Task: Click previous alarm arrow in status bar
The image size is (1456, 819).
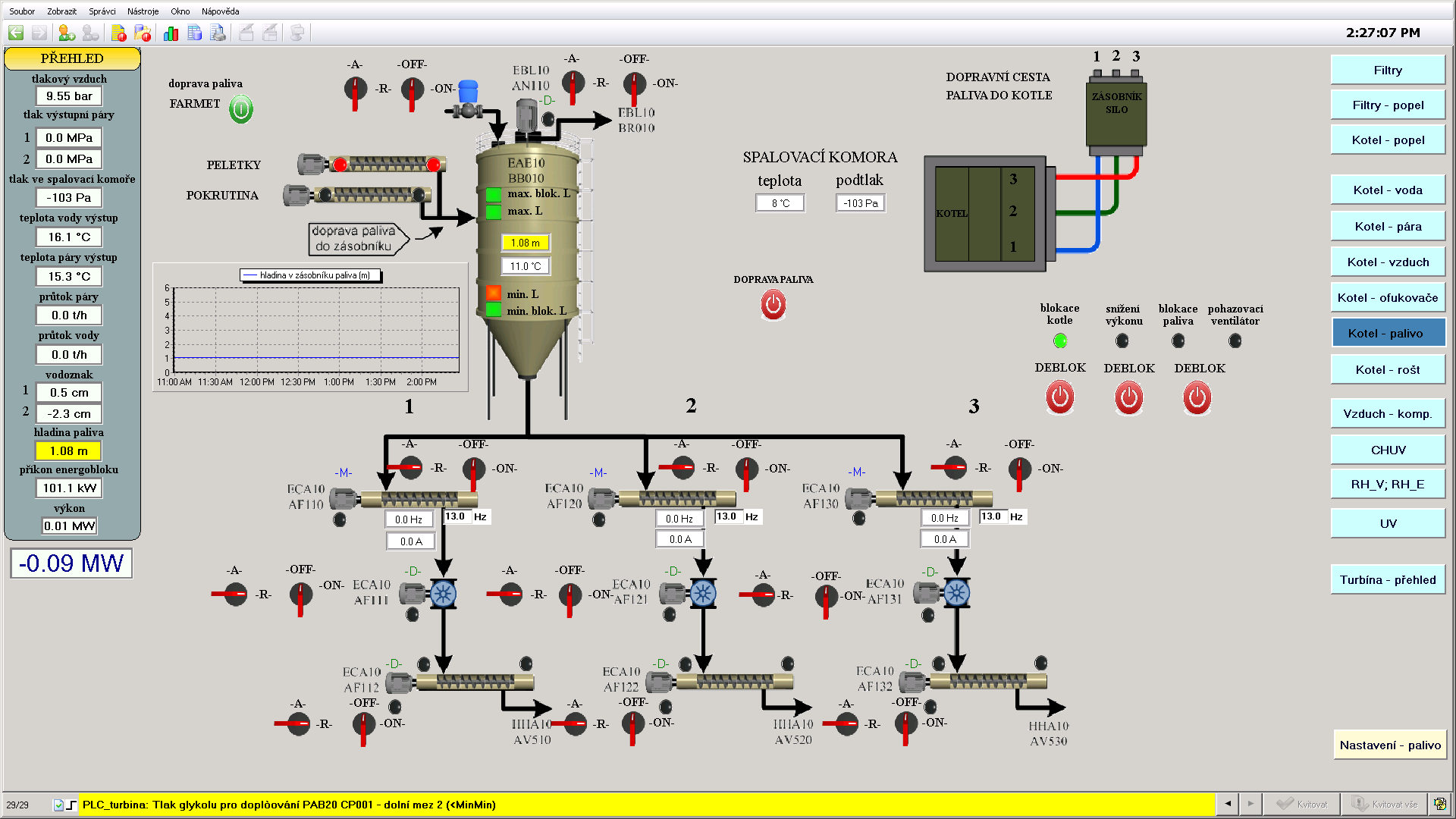Action: pos(1228,804)
